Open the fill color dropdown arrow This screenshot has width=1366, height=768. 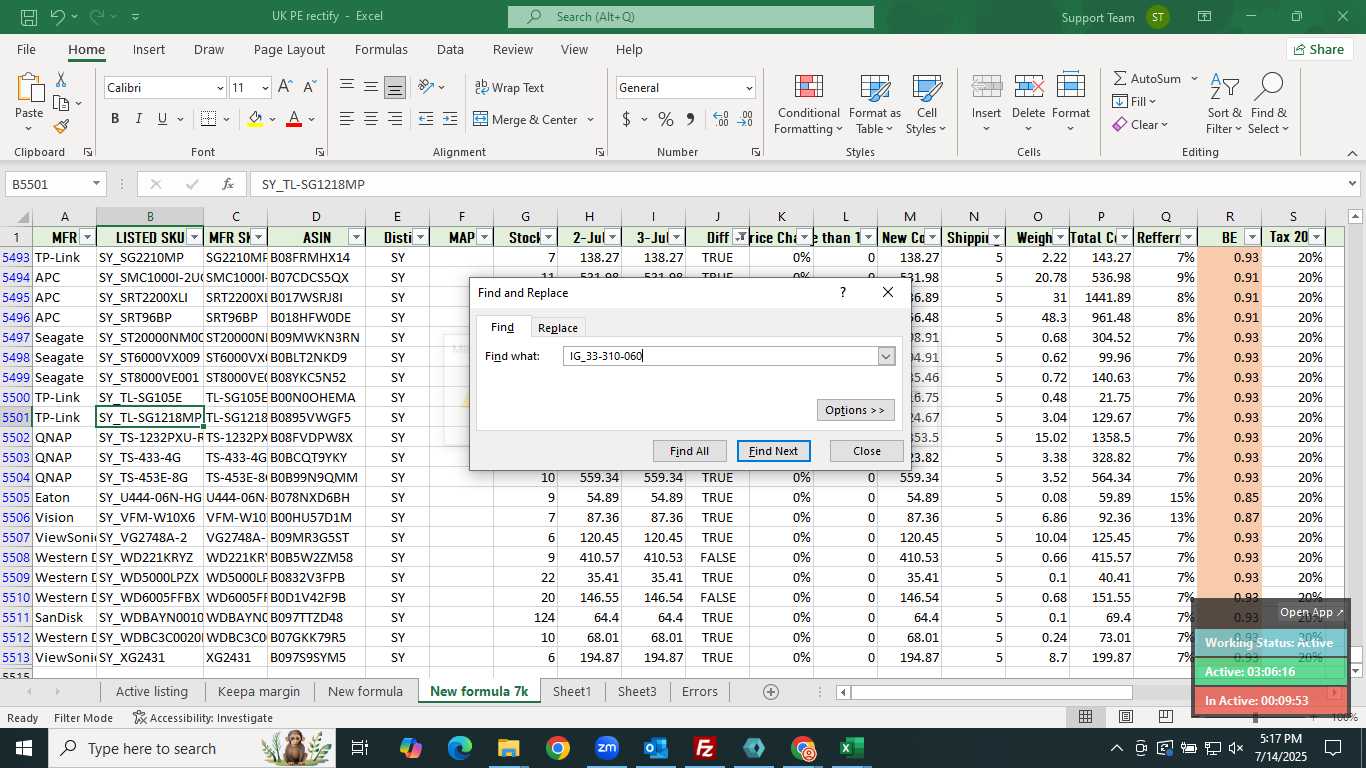272,119
